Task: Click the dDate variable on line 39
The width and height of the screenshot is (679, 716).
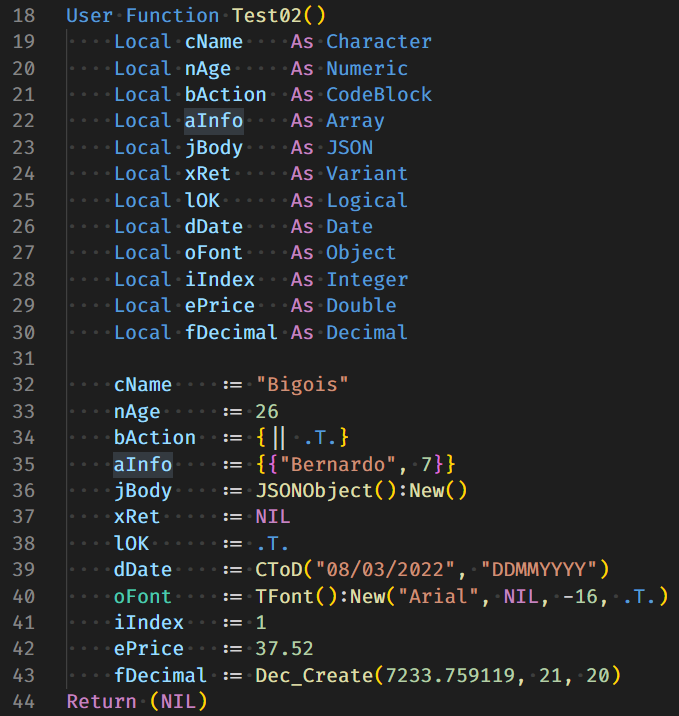Action: click(x=143, y=570)
